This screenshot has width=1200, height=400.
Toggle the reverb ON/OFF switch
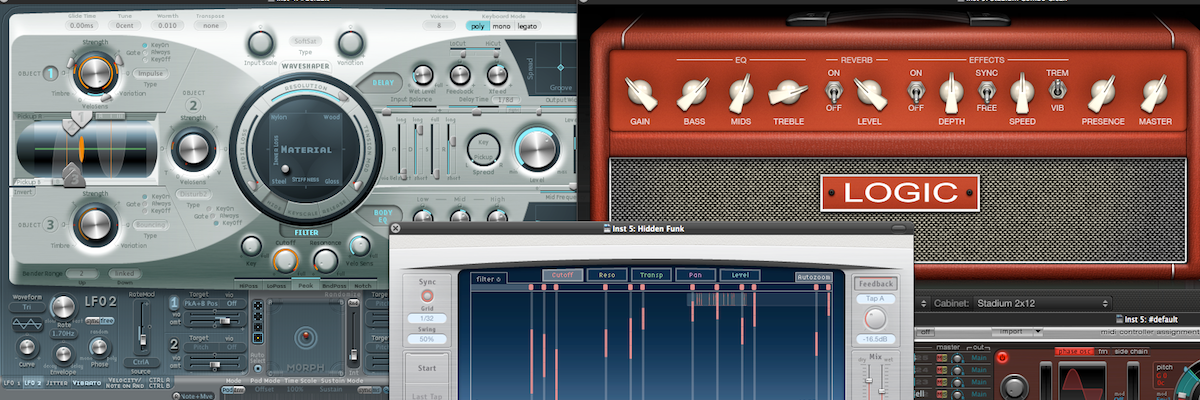(833, 93)
